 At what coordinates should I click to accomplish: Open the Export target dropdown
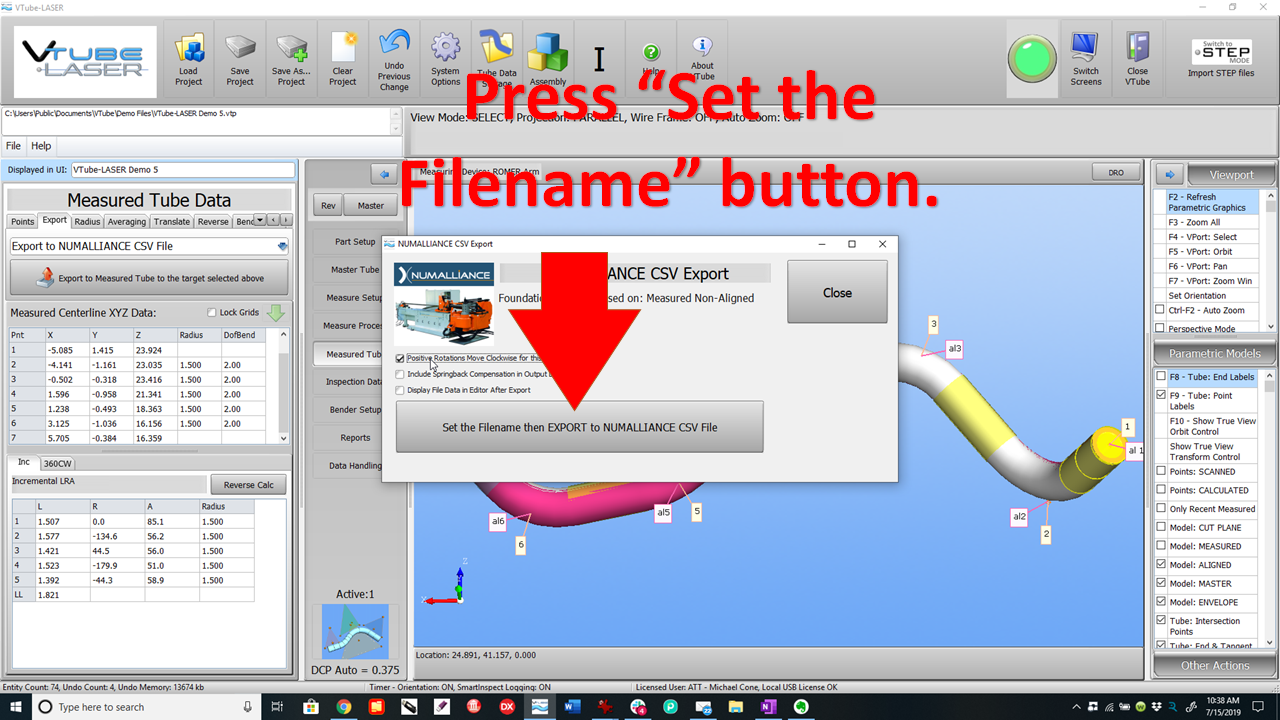point(282,246)
